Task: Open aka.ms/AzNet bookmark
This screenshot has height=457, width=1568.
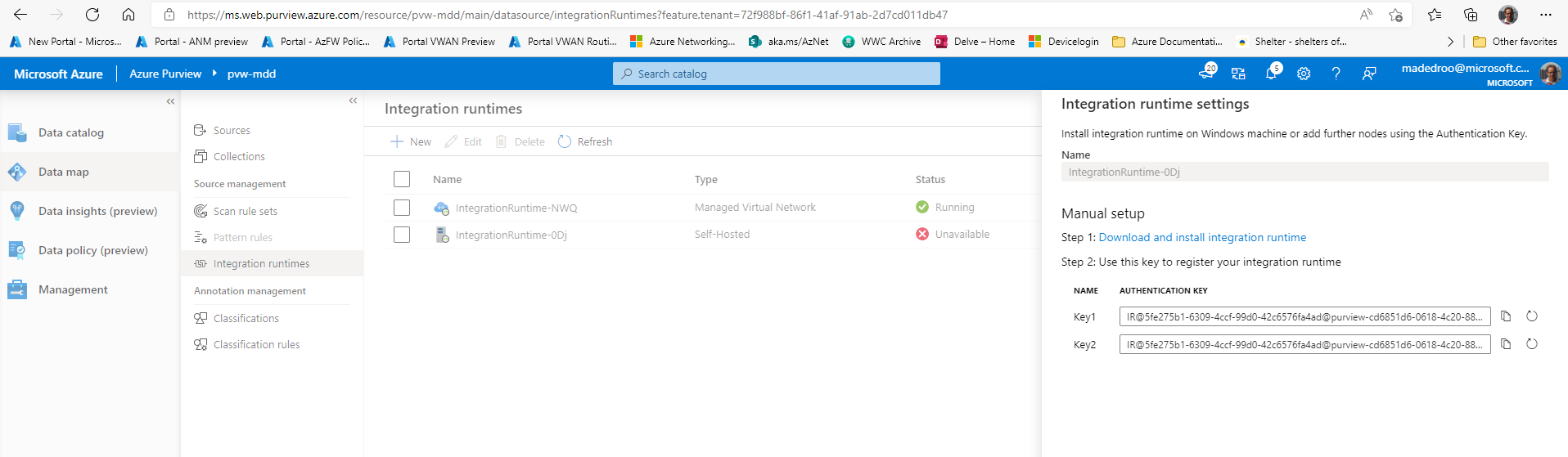Action: tap(789, 42)
